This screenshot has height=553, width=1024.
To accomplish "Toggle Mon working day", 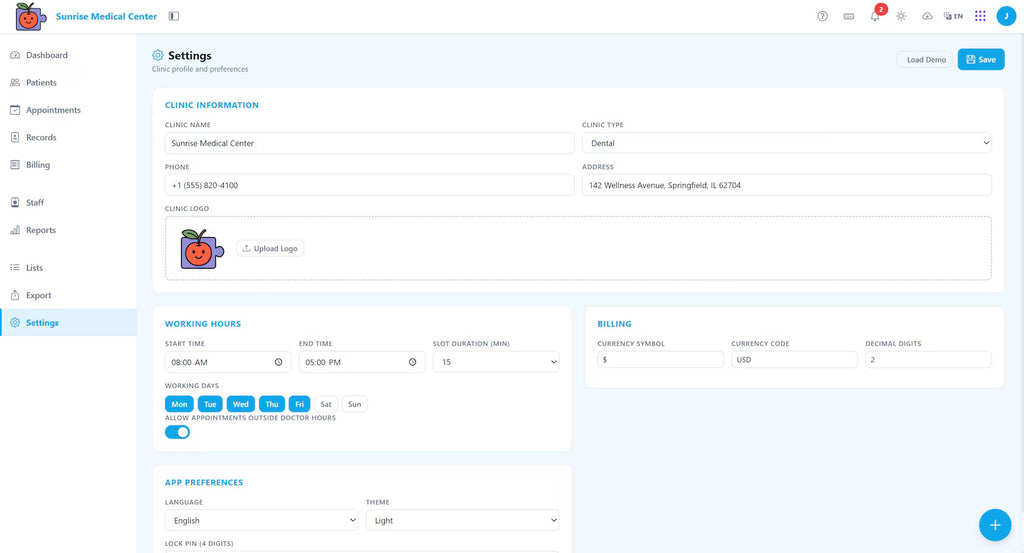I will coord(179,404).
